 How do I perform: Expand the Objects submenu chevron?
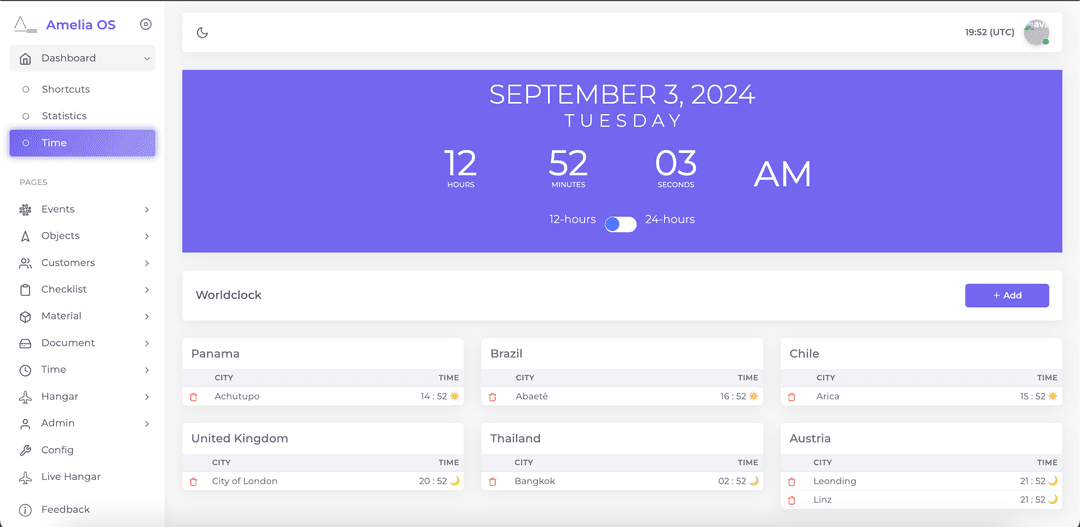pyautogui.click(x=147, y=236)
